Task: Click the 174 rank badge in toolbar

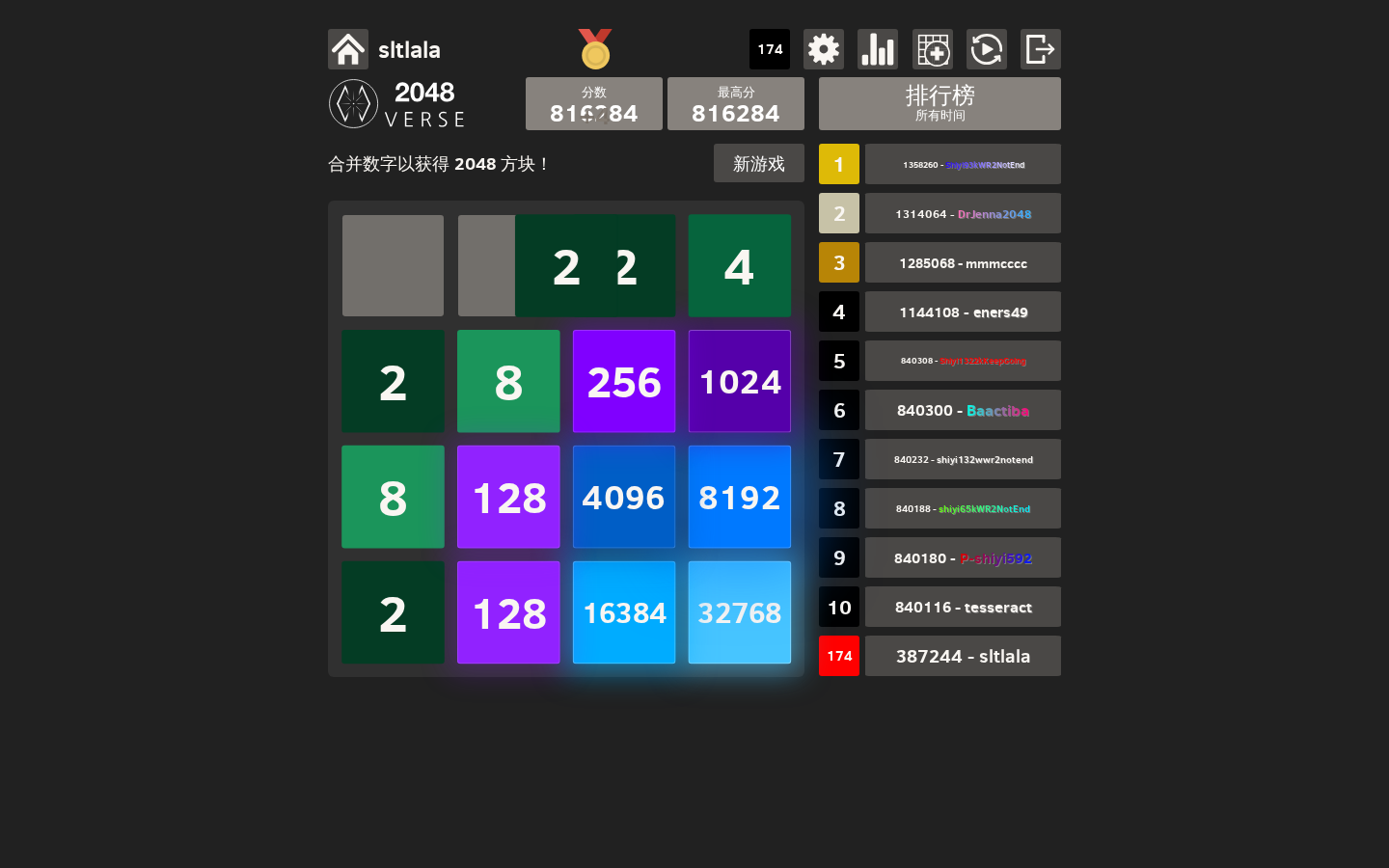Action: (770, 49)
